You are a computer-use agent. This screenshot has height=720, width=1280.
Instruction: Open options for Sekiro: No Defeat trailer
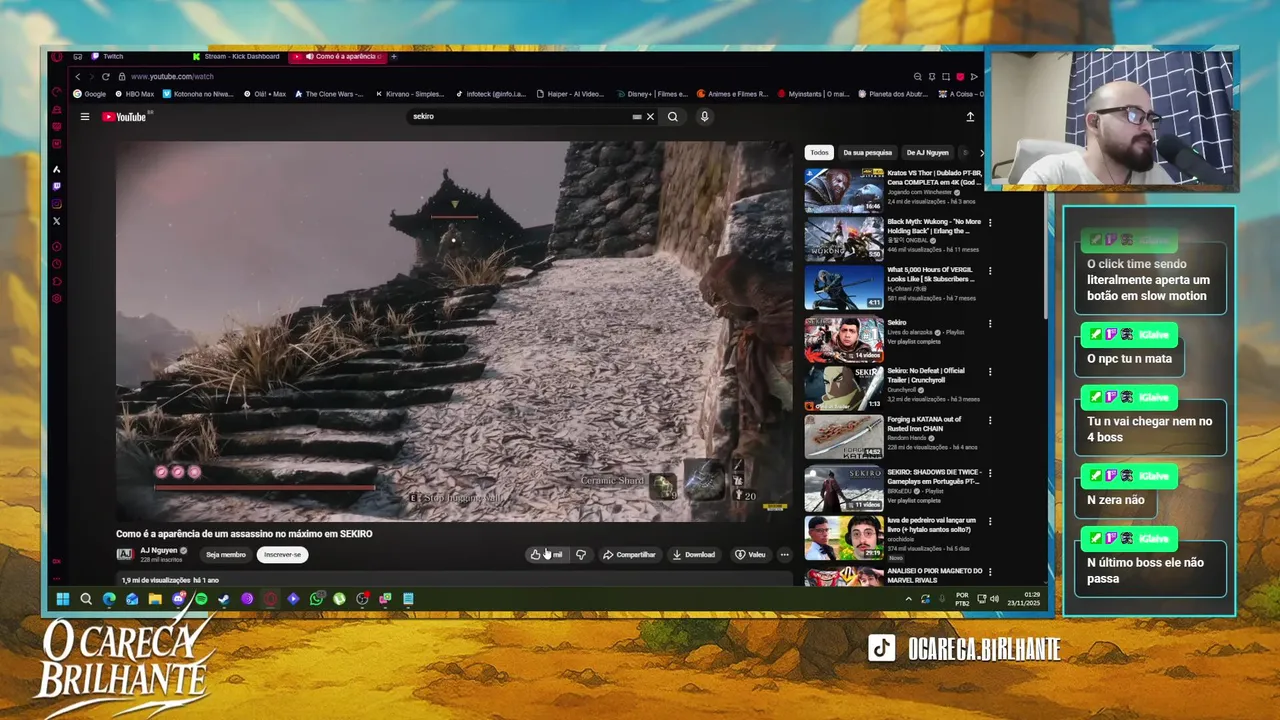(990, 372)
